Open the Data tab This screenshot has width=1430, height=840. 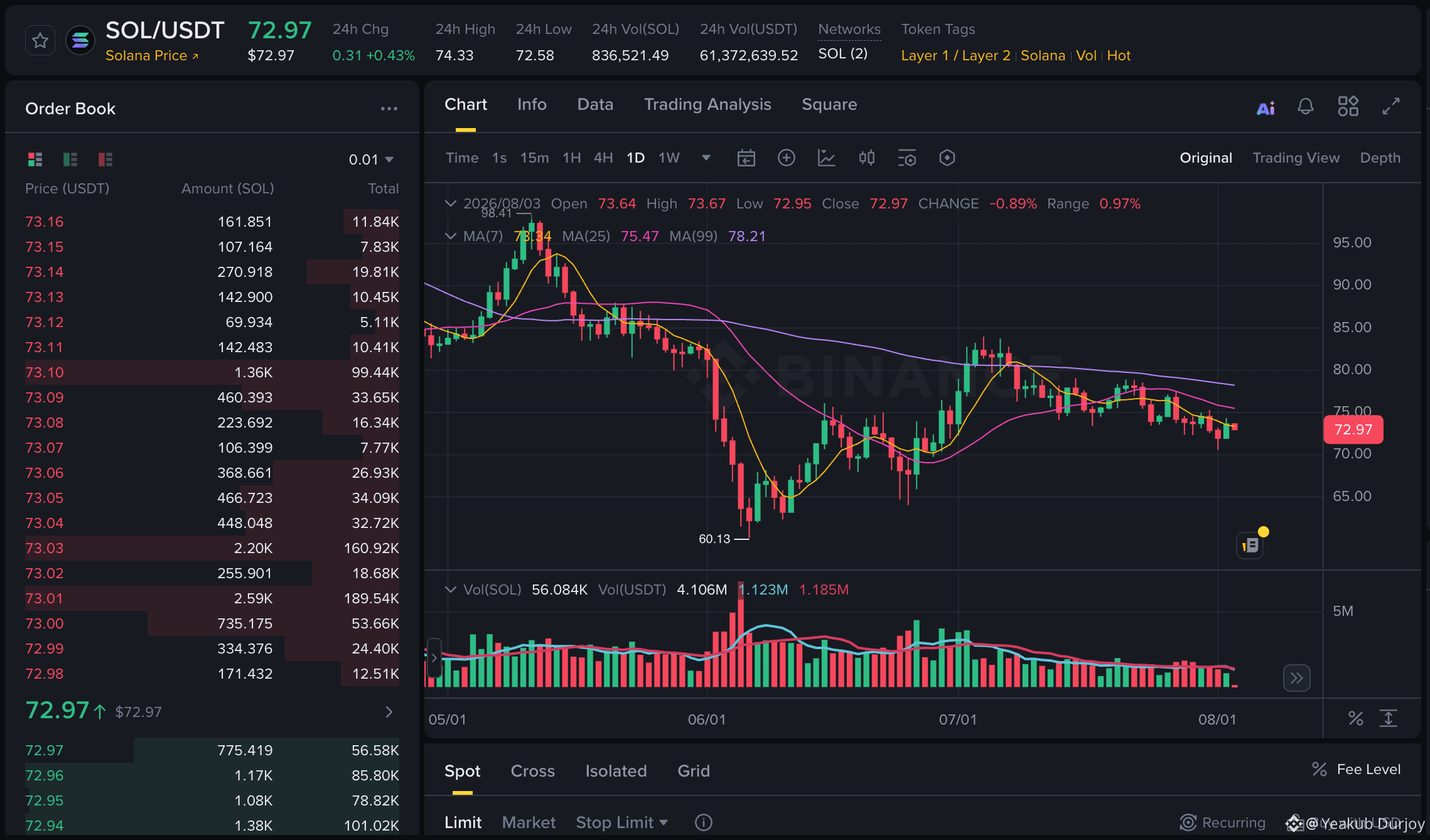pyautogui.click(x=595, y=104)
